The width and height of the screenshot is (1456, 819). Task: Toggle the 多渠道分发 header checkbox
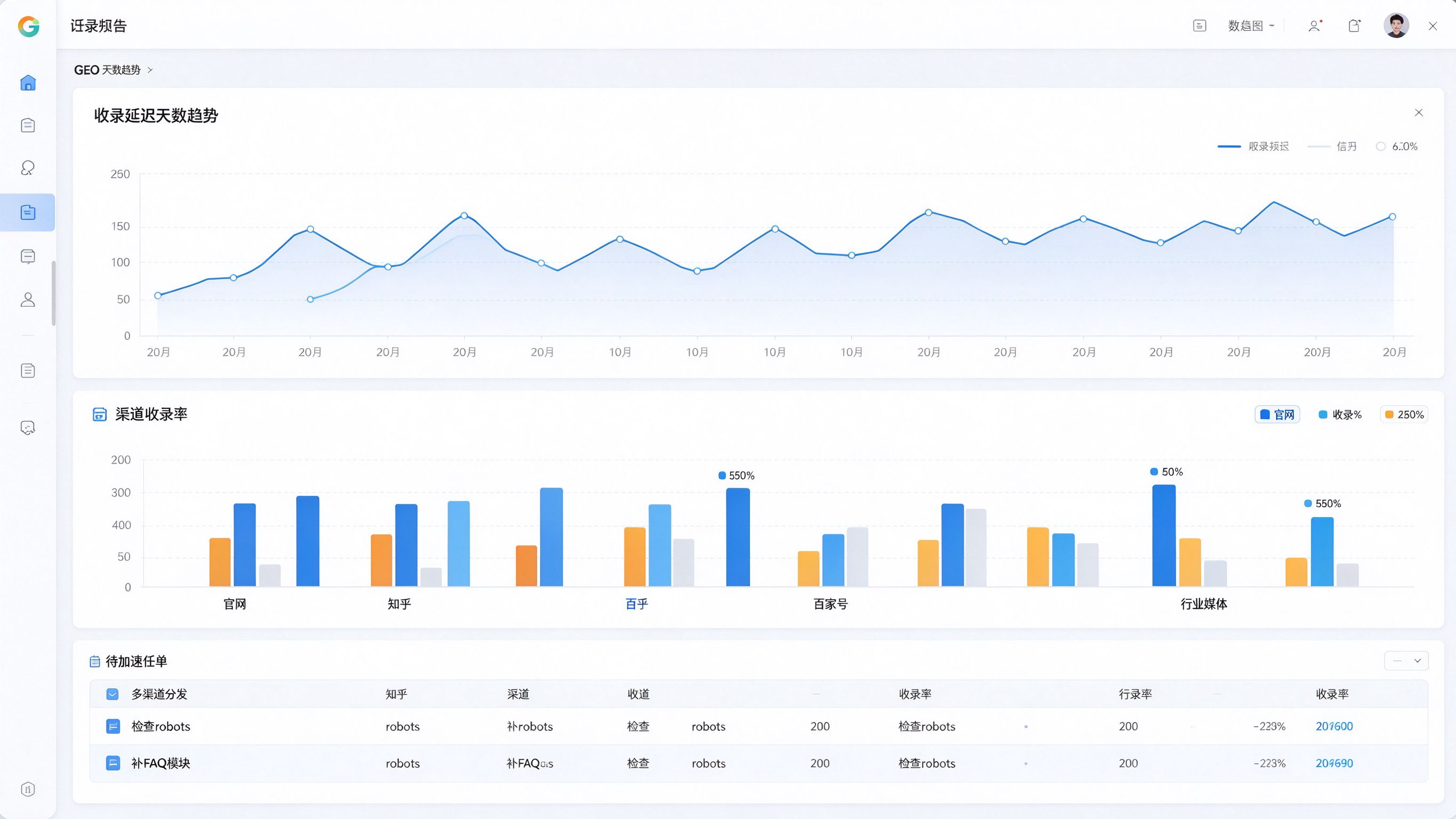pyautogui.click(x=113, y=694)
